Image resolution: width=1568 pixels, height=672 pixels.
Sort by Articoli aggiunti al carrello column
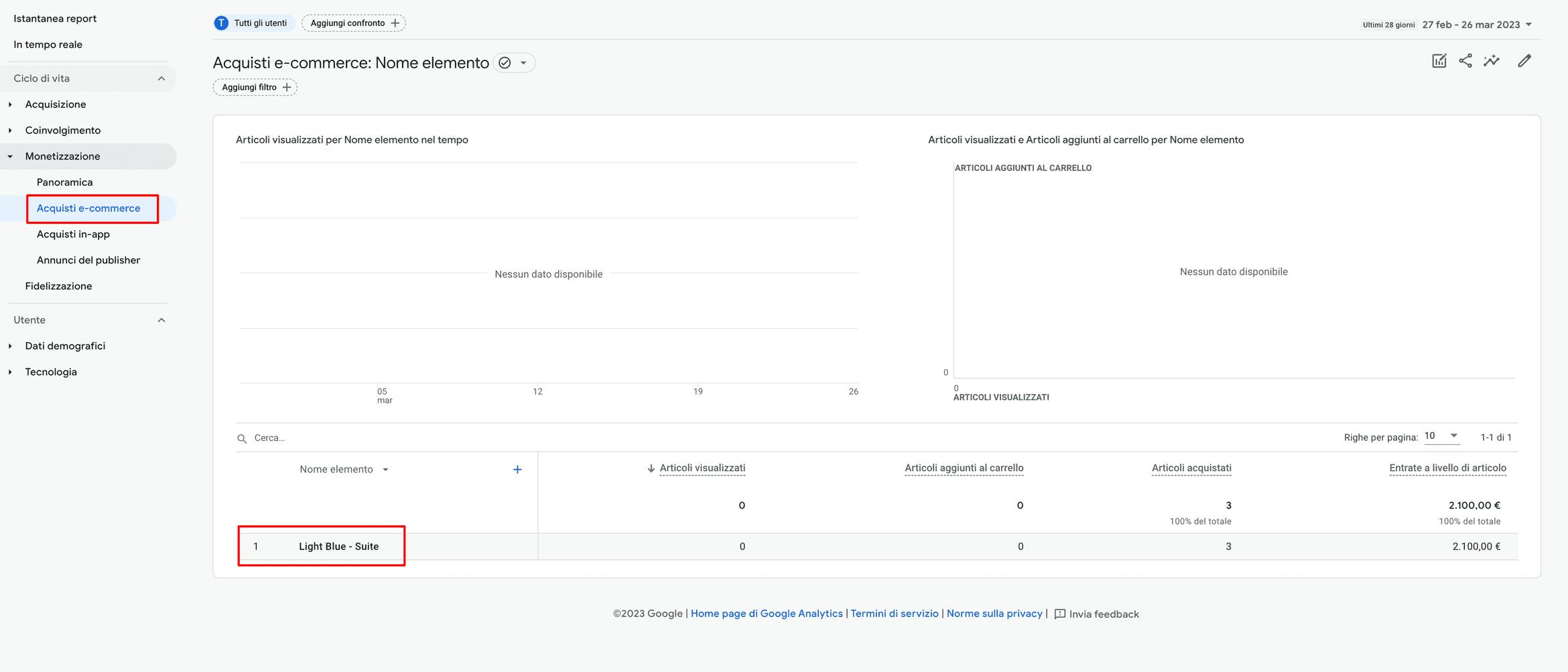coord(964,468)
